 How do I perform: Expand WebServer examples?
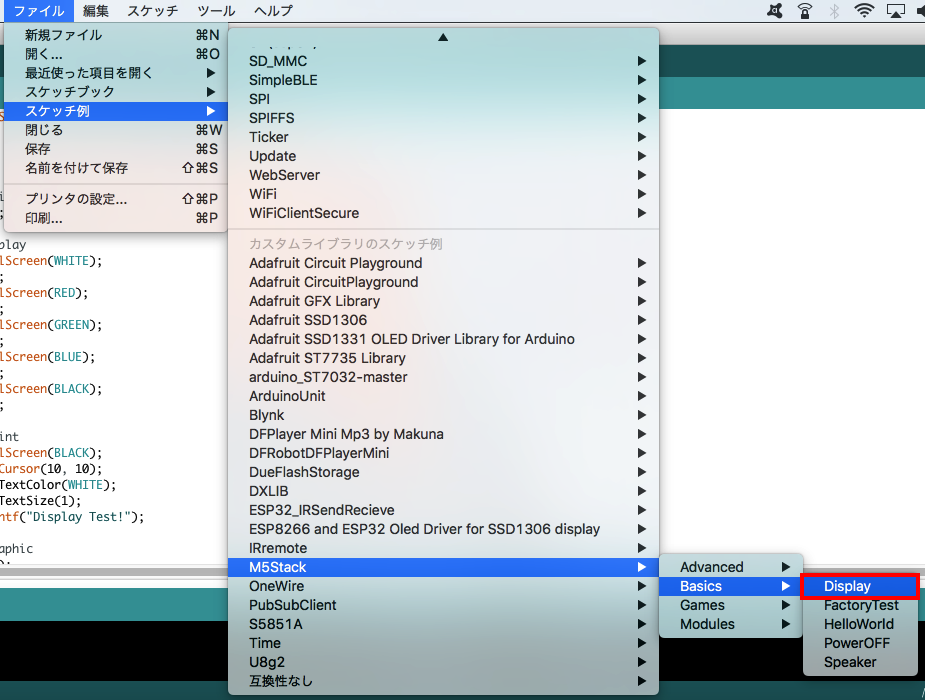coord(443,175)
